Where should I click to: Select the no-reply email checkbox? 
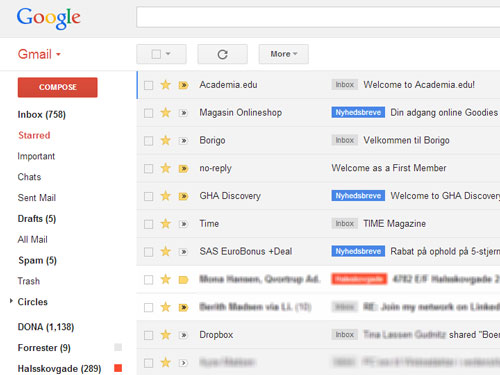tap(148, 169)
